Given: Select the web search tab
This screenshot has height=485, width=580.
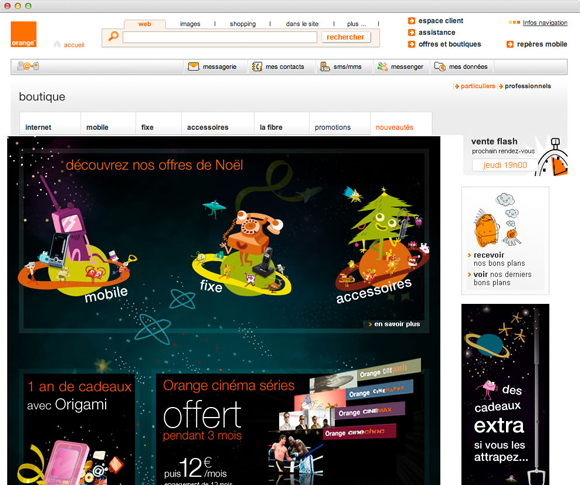Looking at the screenshot, I should (x=145, y=24).
